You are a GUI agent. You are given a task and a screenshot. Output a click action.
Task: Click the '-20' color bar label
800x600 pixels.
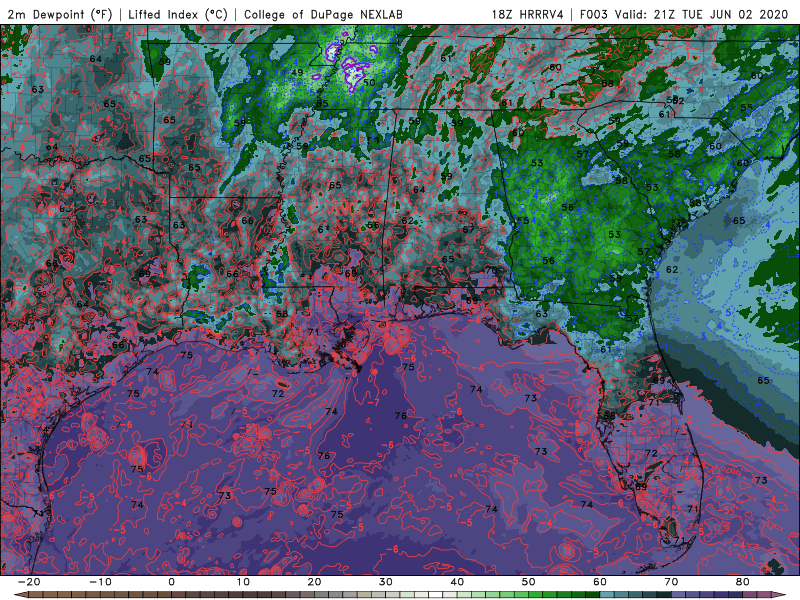point(29,582)
